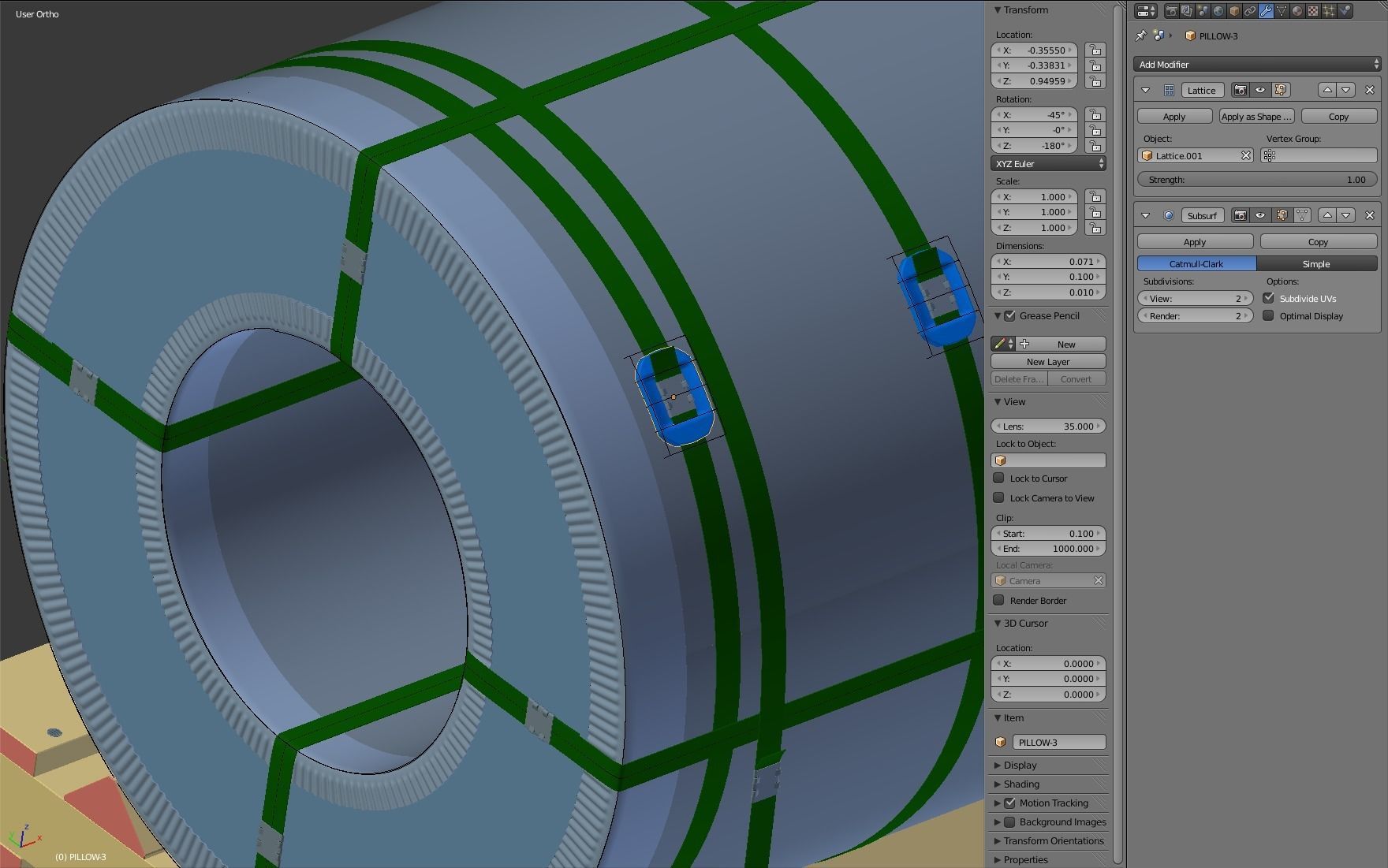Enable Render Border checkbox
Image resolution: width=1388 pixels, height=868 pixels.
coord(998,600)
